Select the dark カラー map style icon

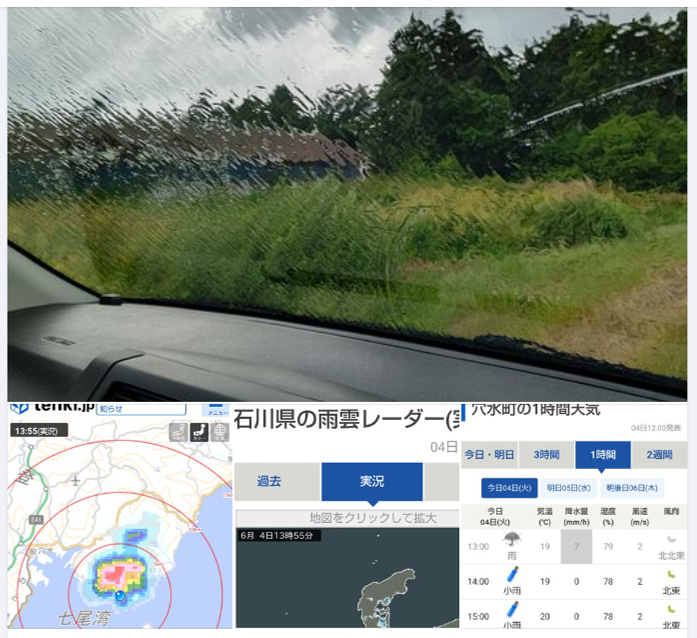pos(199,432)
